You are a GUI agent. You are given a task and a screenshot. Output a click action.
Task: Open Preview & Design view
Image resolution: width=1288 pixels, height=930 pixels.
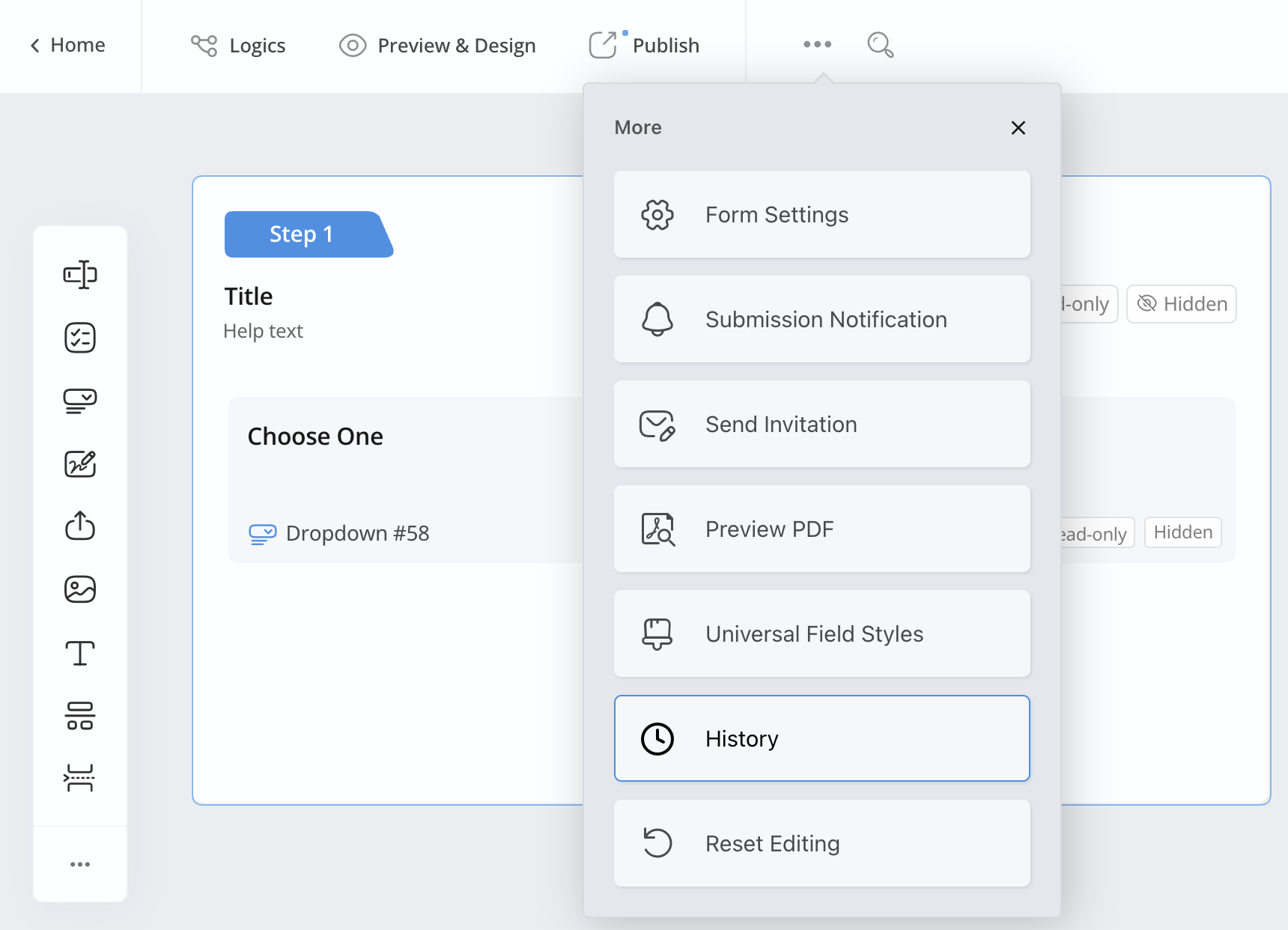pyautogui.click(x=437, y=45)
